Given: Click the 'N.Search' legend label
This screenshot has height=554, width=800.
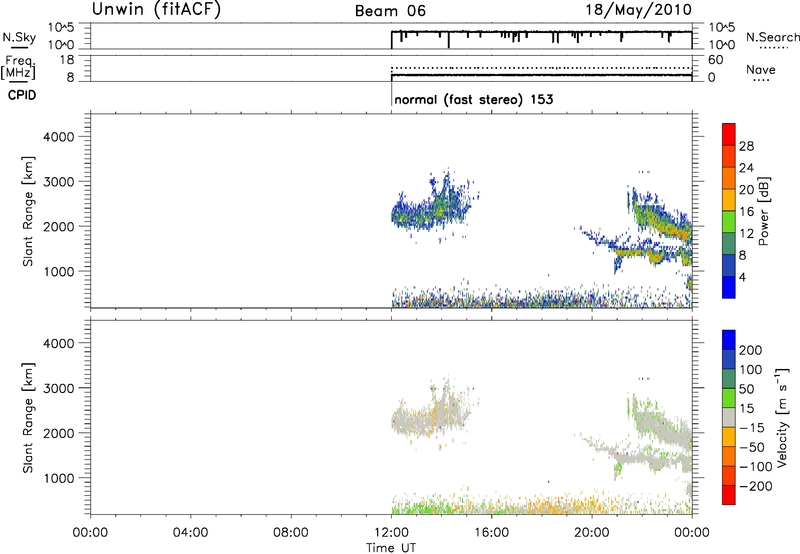Looking at the screenshot, I should 773,37.
